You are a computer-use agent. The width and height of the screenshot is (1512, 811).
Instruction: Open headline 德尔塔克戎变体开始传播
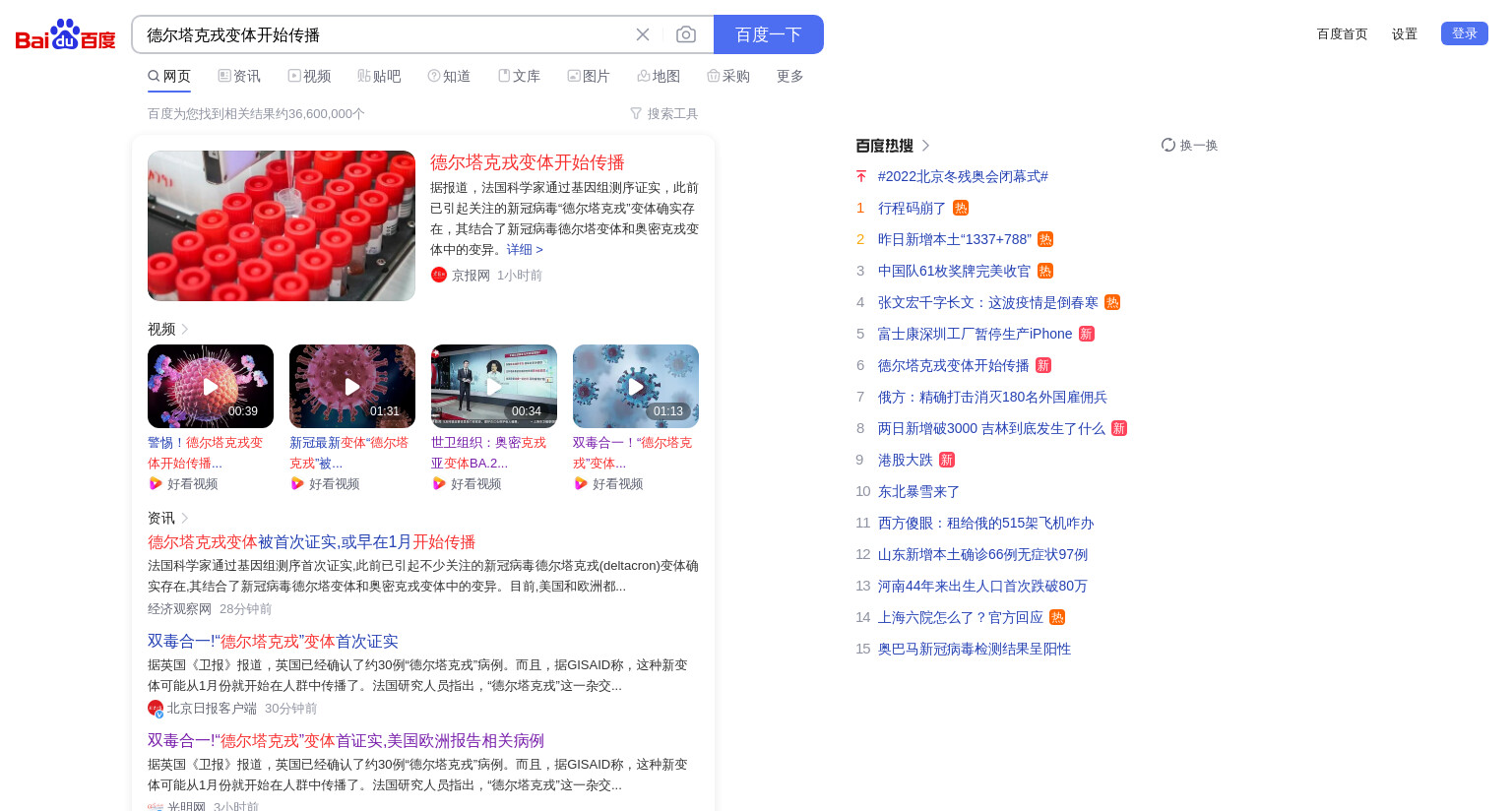pyautogui.click(x=528, y=162)
